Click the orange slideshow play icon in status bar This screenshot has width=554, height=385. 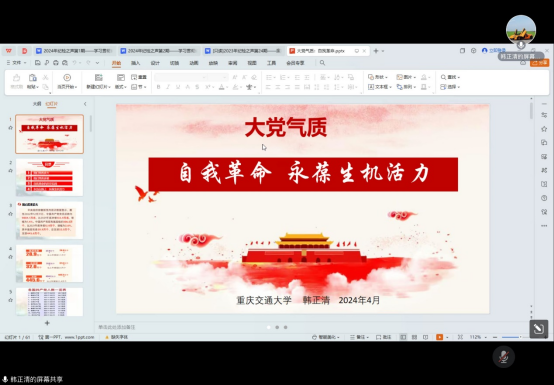(x=439, y=337)
